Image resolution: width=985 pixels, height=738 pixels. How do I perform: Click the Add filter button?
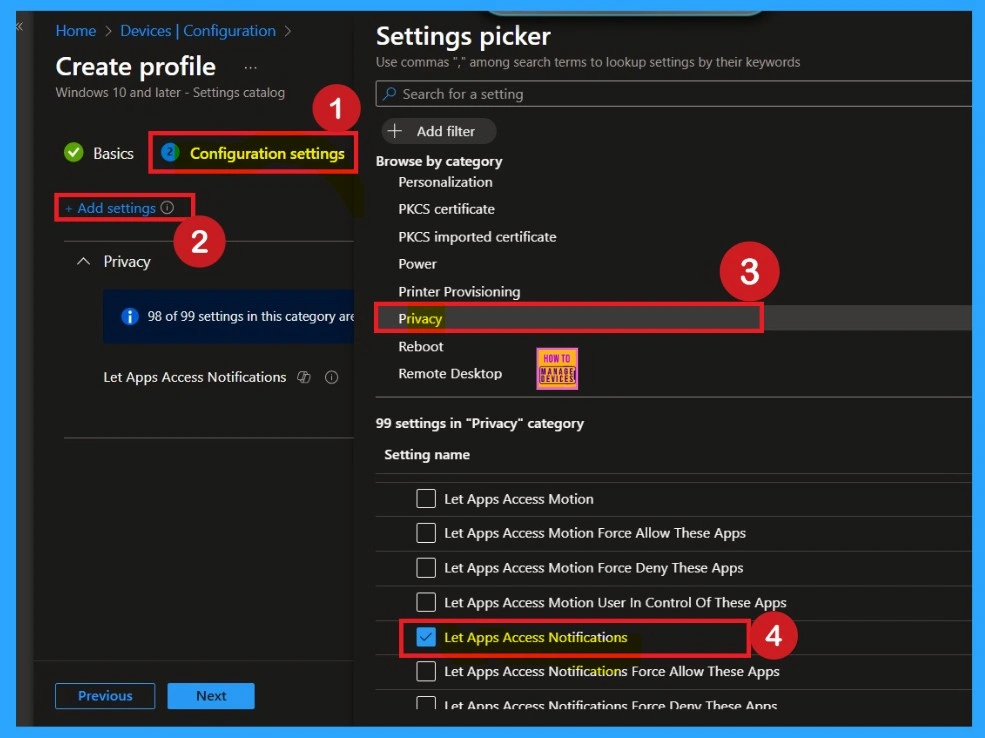[438, 131]
